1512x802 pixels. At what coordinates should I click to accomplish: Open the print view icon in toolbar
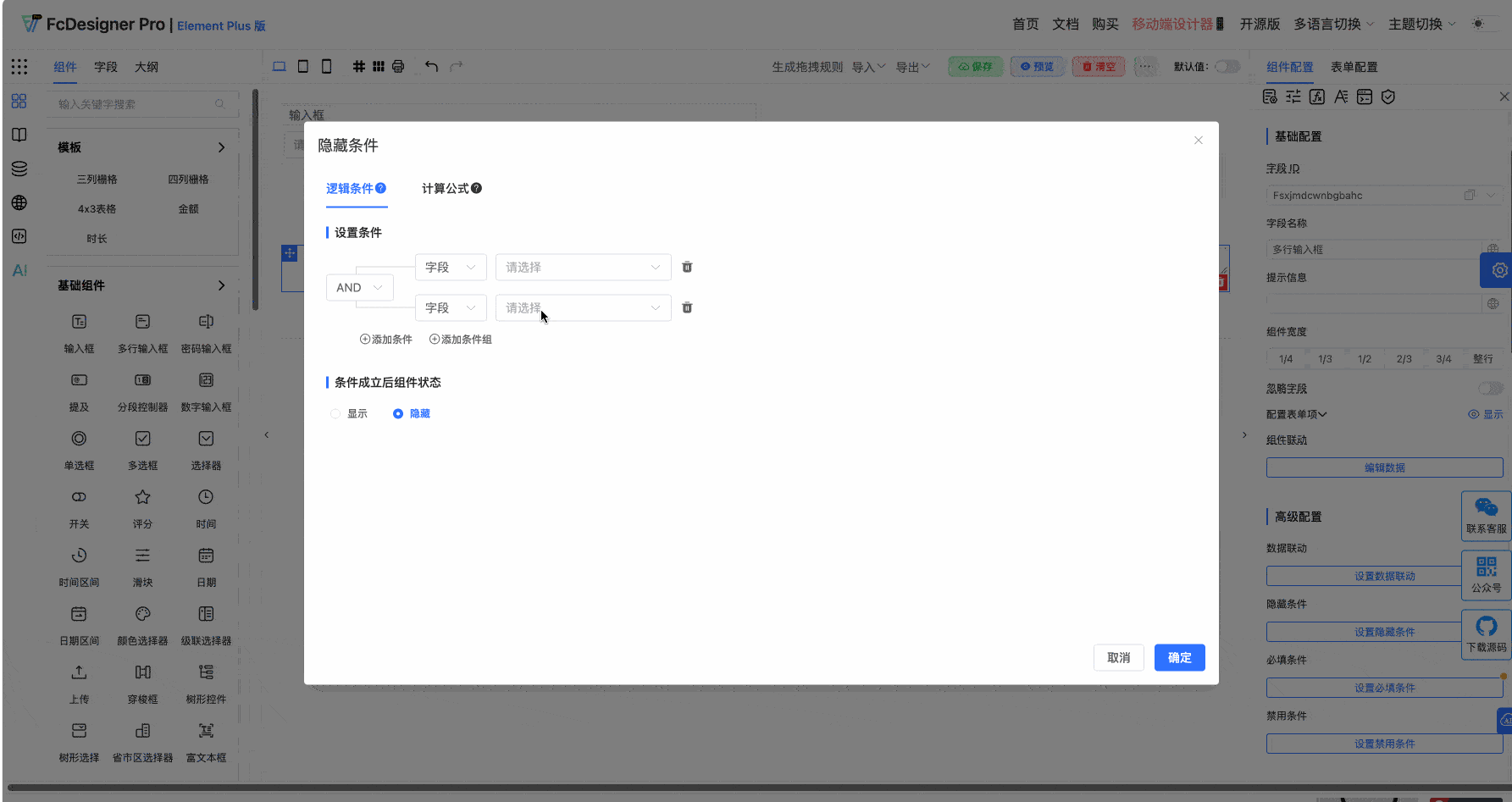coord(397,65)
